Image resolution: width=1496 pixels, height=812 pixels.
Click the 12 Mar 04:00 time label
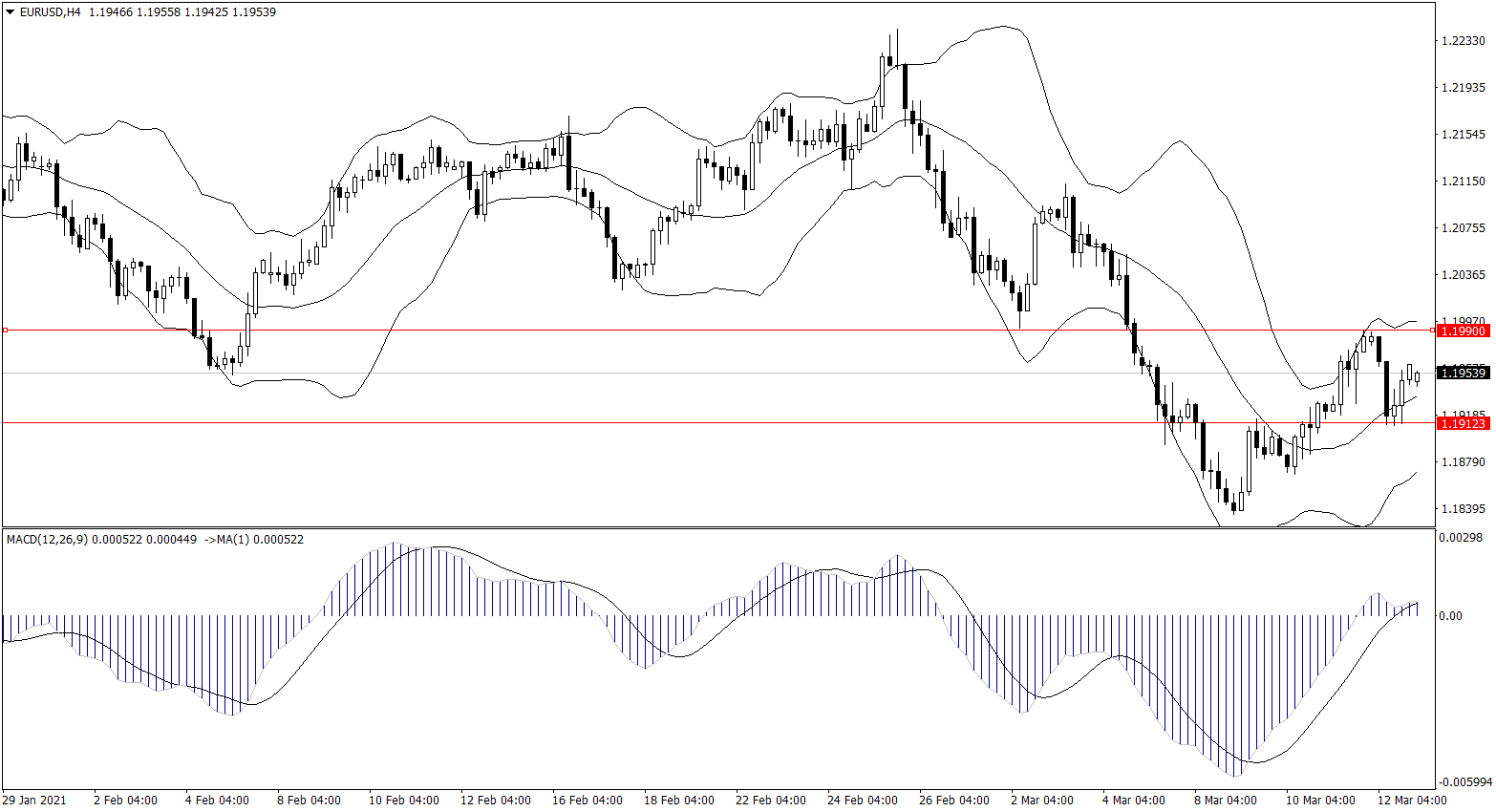(1411, 800)
